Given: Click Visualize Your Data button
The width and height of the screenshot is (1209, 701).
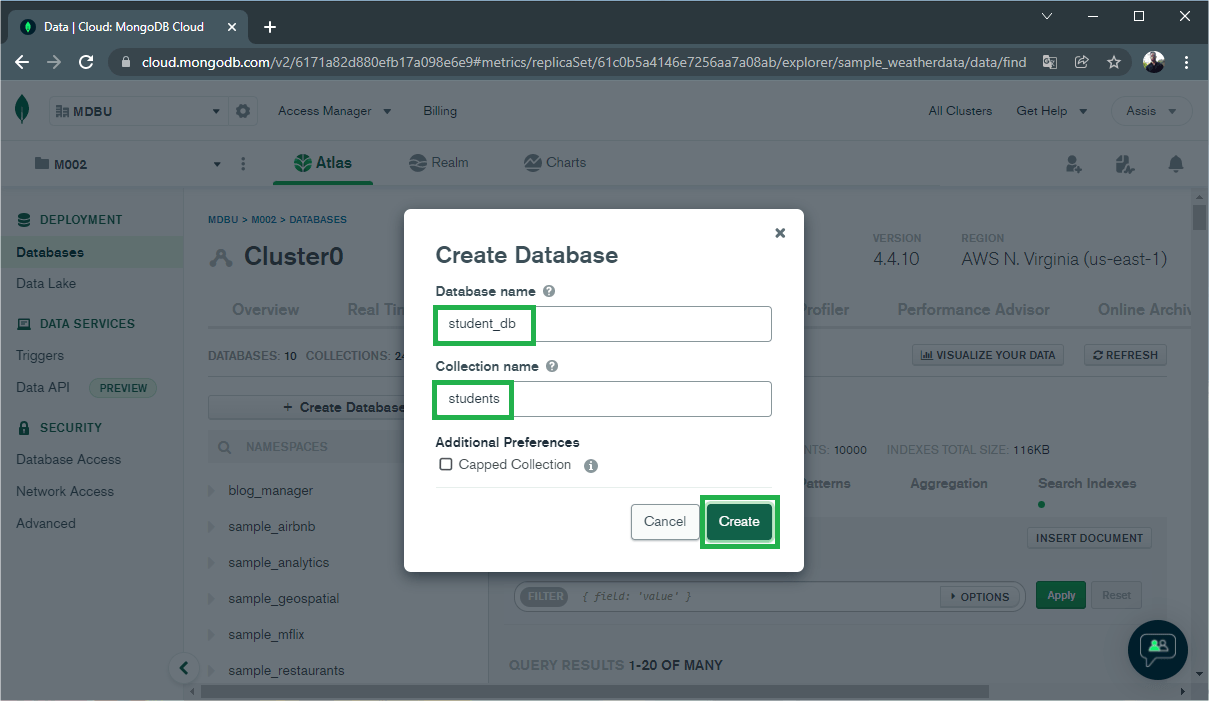Looking at the screenshot, I should [988, 355].
